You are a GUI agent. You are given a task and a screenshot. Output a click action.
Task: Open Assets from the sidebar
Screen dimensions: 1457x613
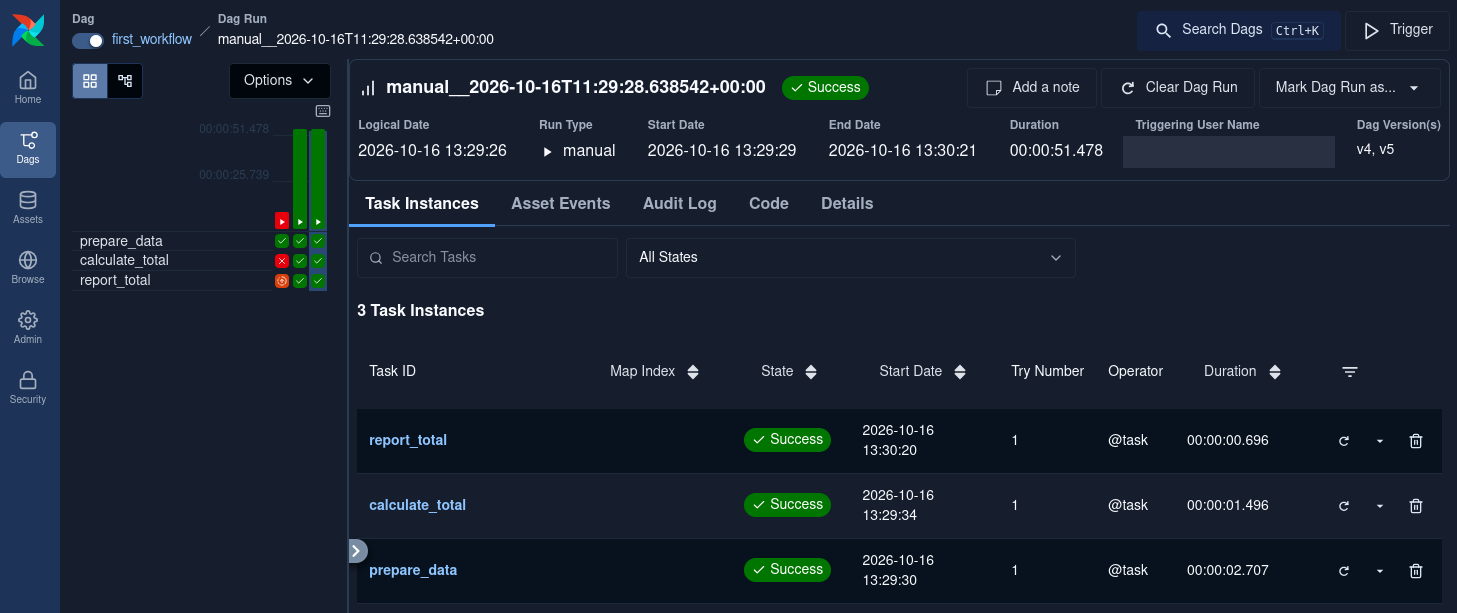(28, 208)
